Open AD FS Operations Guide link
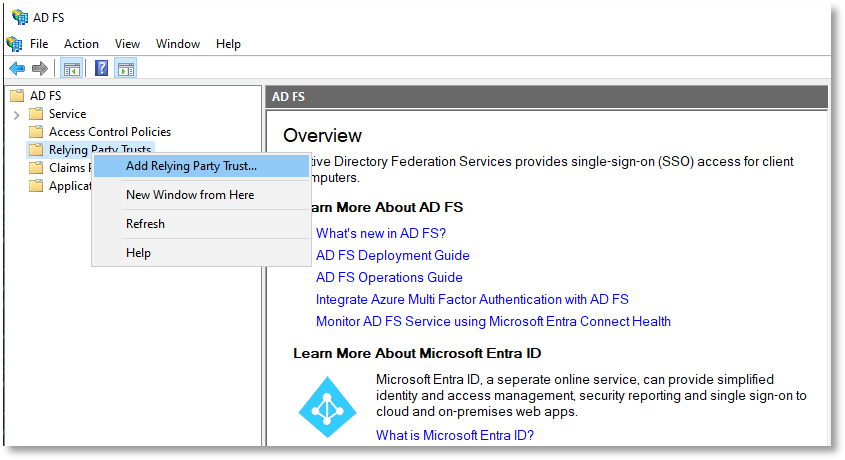 pos(389,277)
